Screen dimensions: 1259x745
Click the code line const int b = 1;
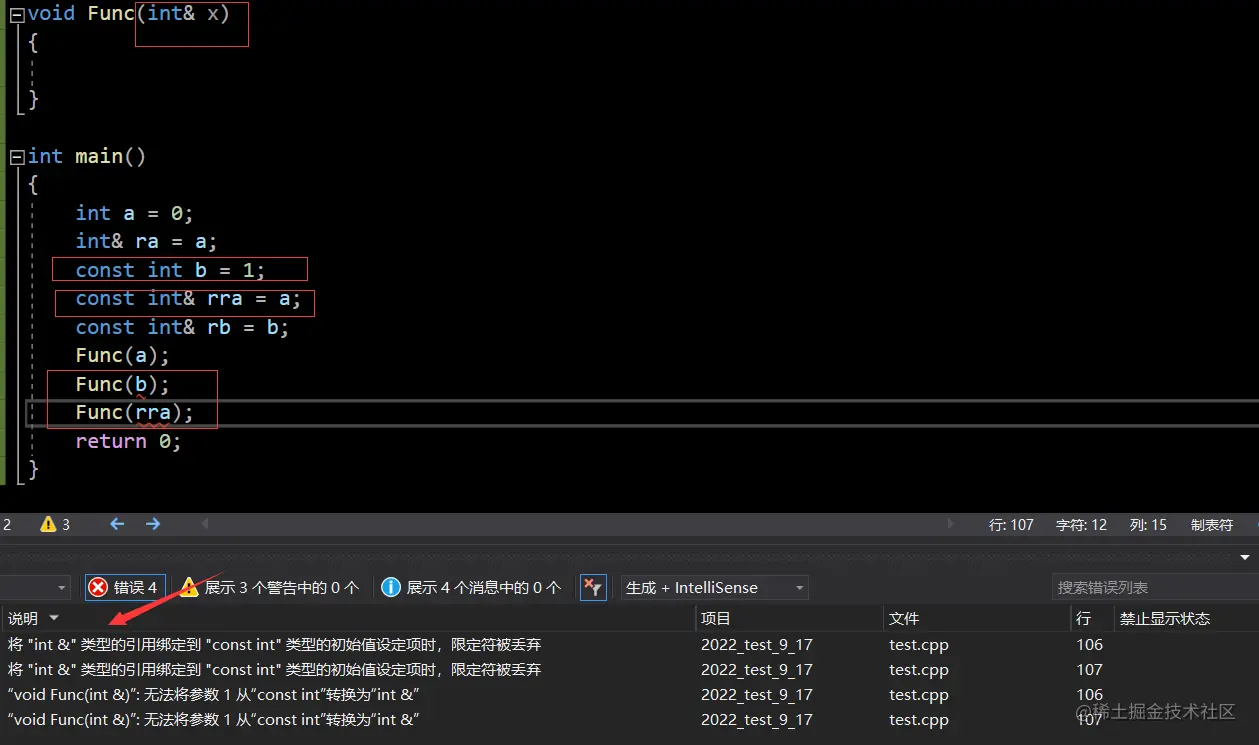point(170,270)
